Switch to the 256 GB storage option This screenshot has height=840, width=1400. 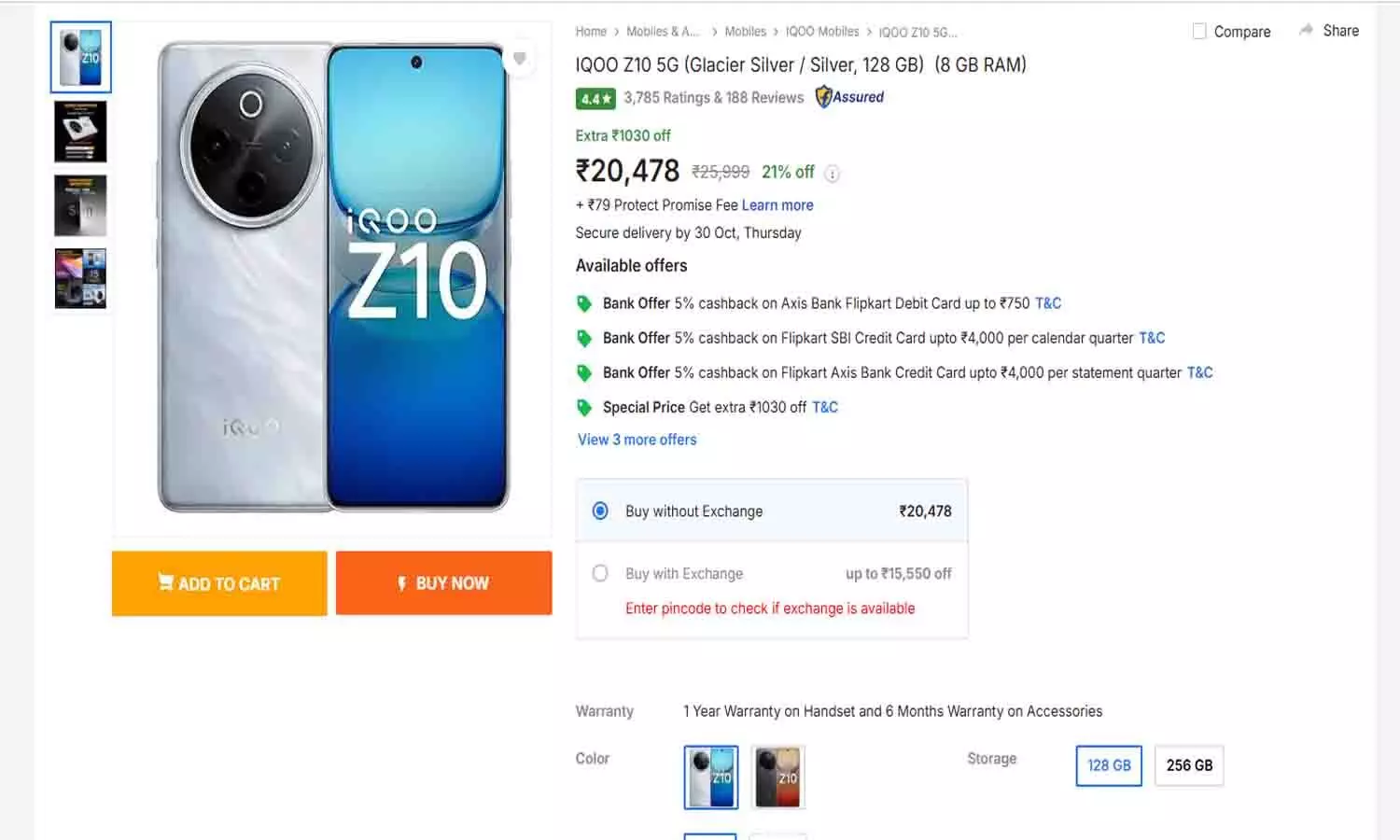point(1189,765)
